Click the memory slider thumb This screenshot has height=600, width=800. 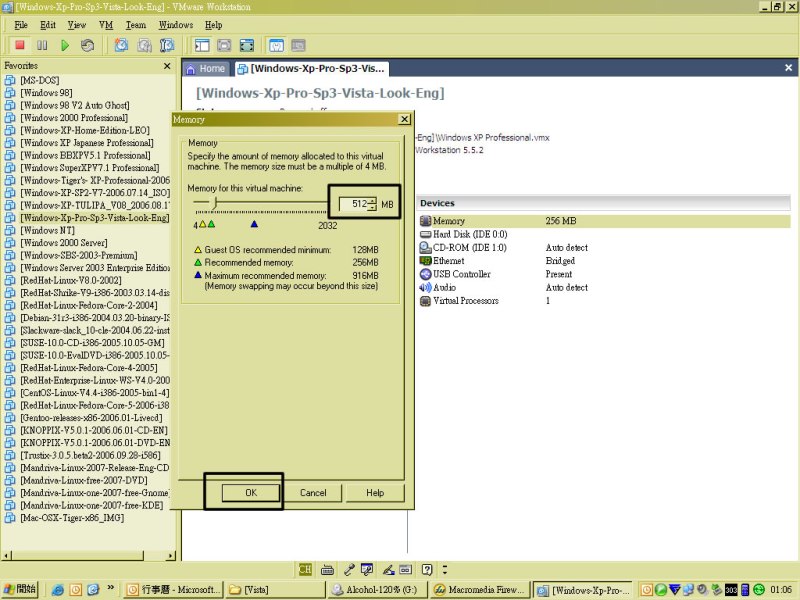click(x=215, y=203)
